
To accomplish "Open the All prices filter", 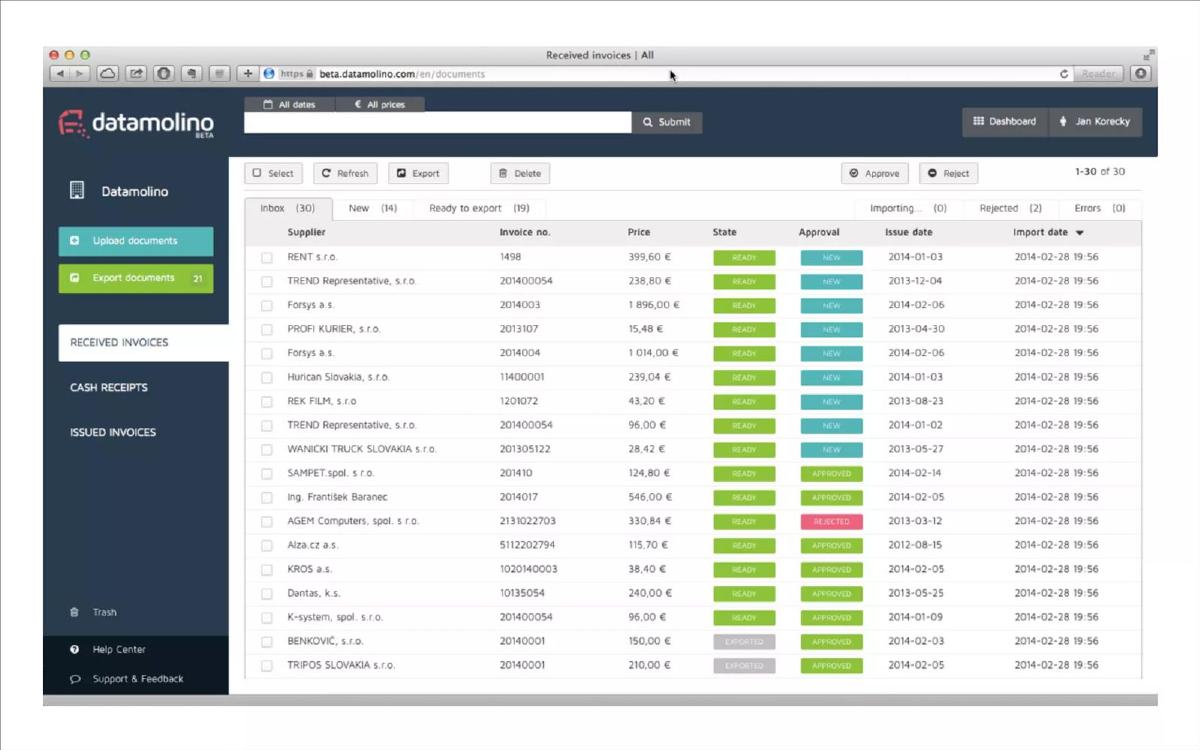I will coord(380,104).
